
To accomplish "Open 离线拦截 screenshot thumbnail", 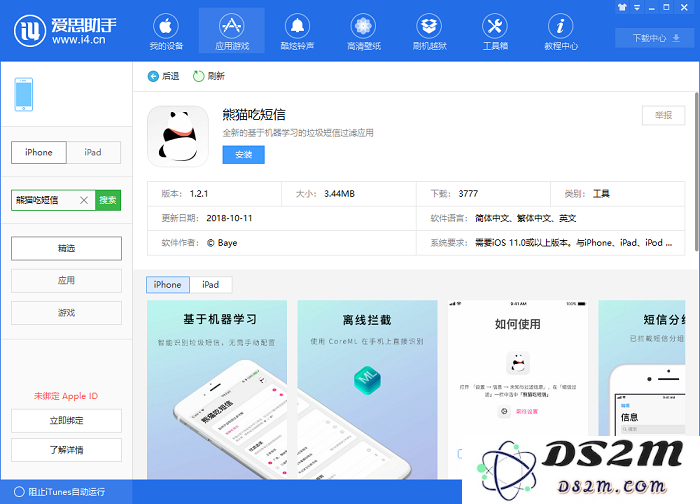I will pyautogui.click(x=367, y=390).
